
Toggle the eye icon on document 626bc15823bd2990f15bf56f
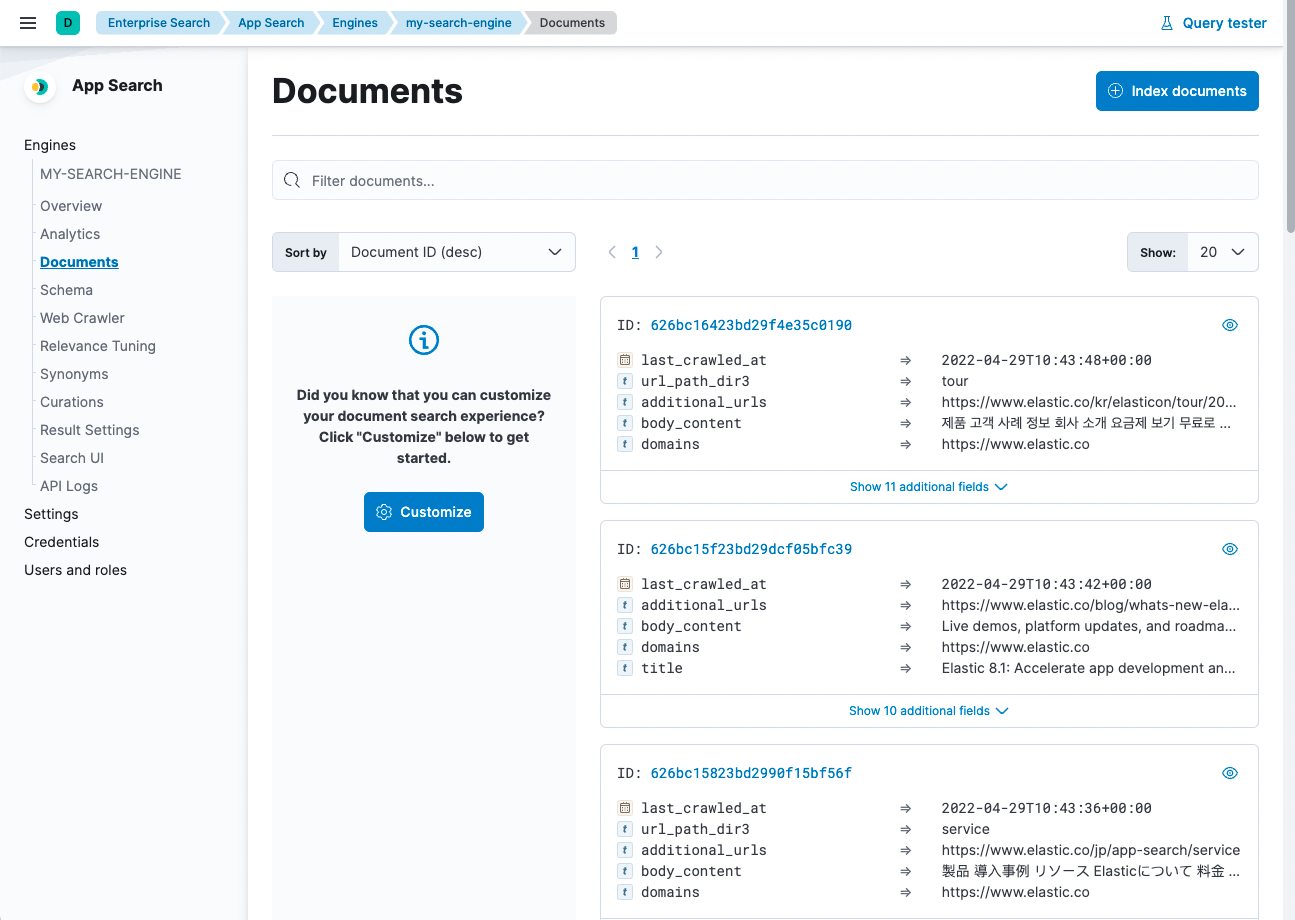(1229, 772)
